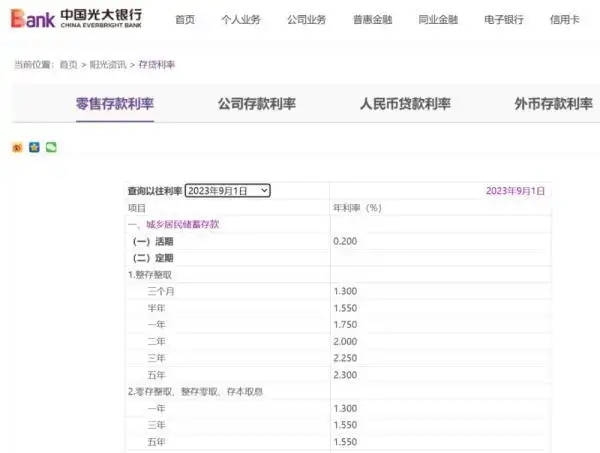Image resolution: width=600 pixels, height=453 pixels.
Task: Click the 2.零存整取、整存零取、存本取息 row
Action: pos(195,391)
